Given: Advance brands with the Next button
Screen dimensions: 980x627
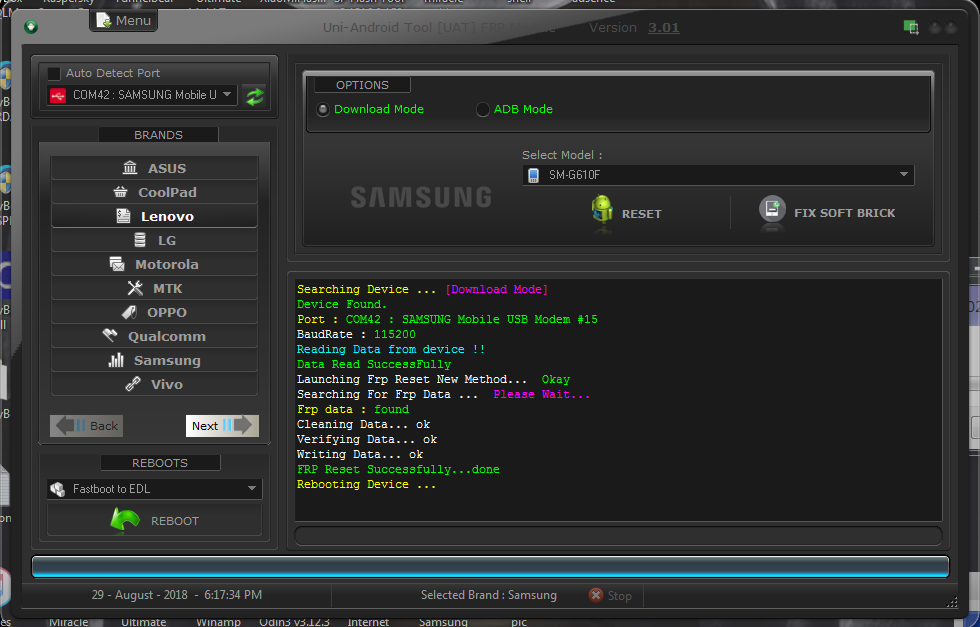Looking at the screenshot, I should tap(222, 425).
